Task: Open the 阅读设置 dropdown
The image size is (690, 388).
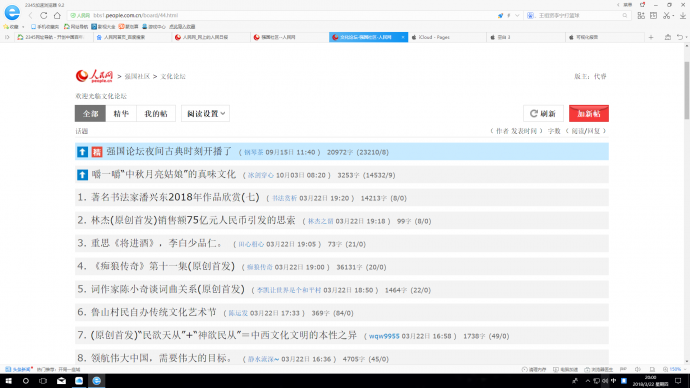Action: [206, 113]
